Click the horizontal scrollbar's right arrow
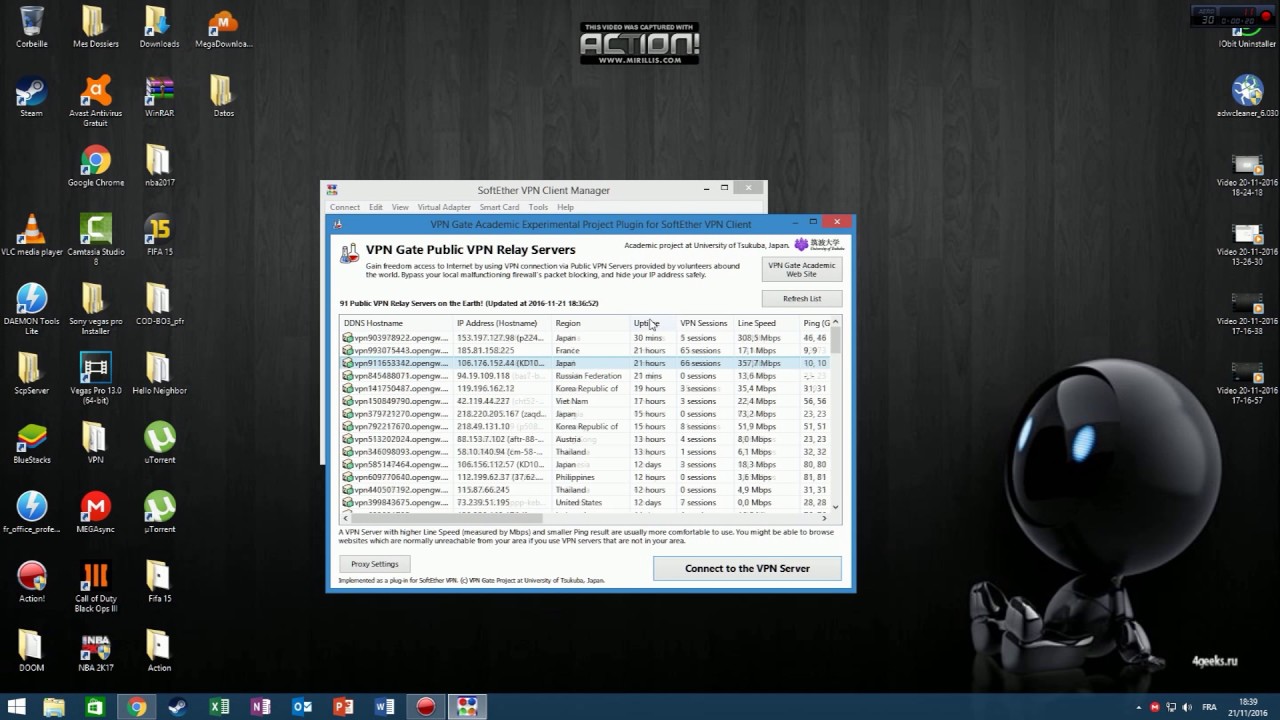The height and width of the screenshot is (720, 1280). (825, 518)
